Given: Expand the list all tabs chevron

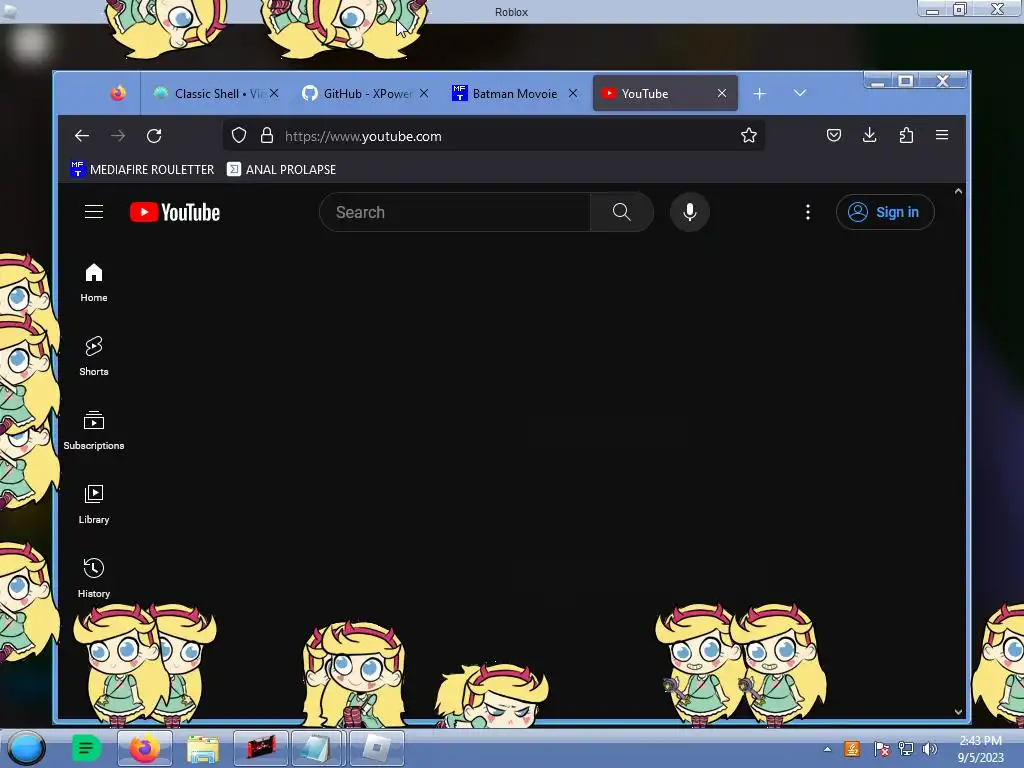Looking at the screenshot, I should point(799,93).
